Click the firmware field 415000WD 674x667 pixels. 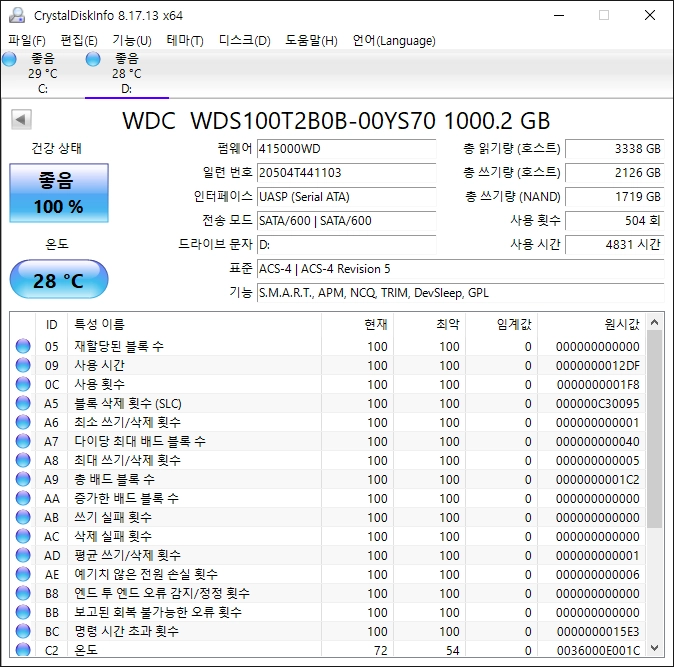[346, 149]
